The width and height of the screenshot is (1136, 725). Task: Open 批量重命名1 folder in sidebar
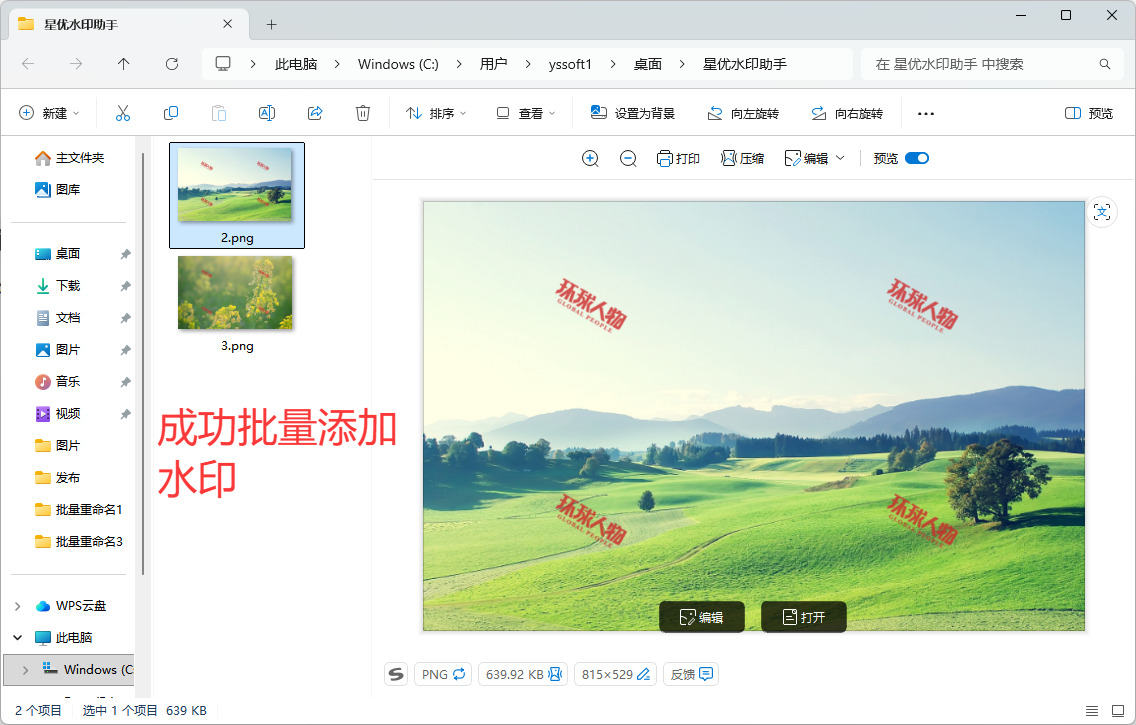coord(79,510)
